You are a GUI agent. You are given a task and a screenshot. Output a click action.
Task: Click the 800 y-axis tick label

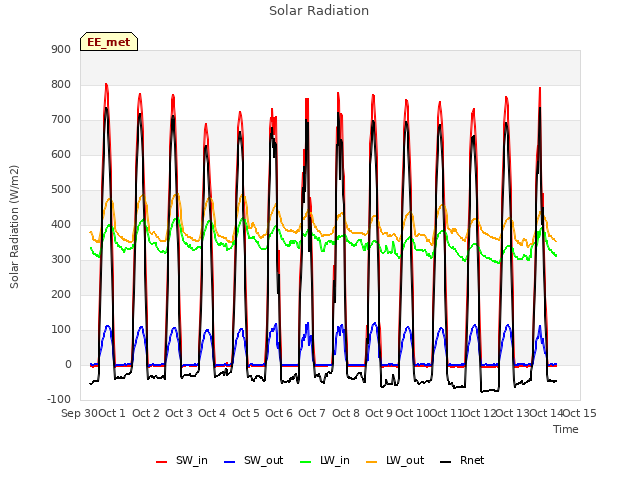coord(61,84)
